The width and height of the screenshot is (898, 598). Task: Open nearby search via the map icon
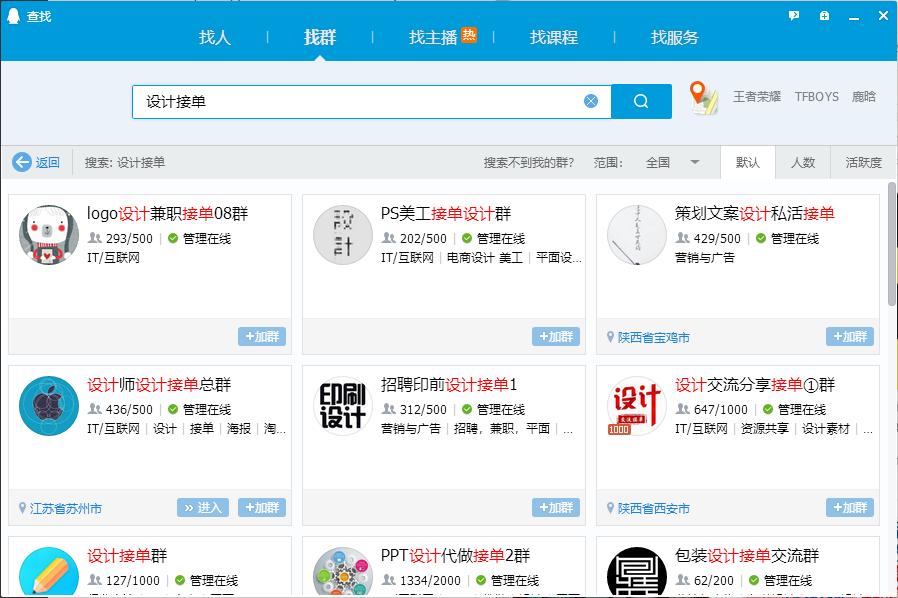(704, 97)
